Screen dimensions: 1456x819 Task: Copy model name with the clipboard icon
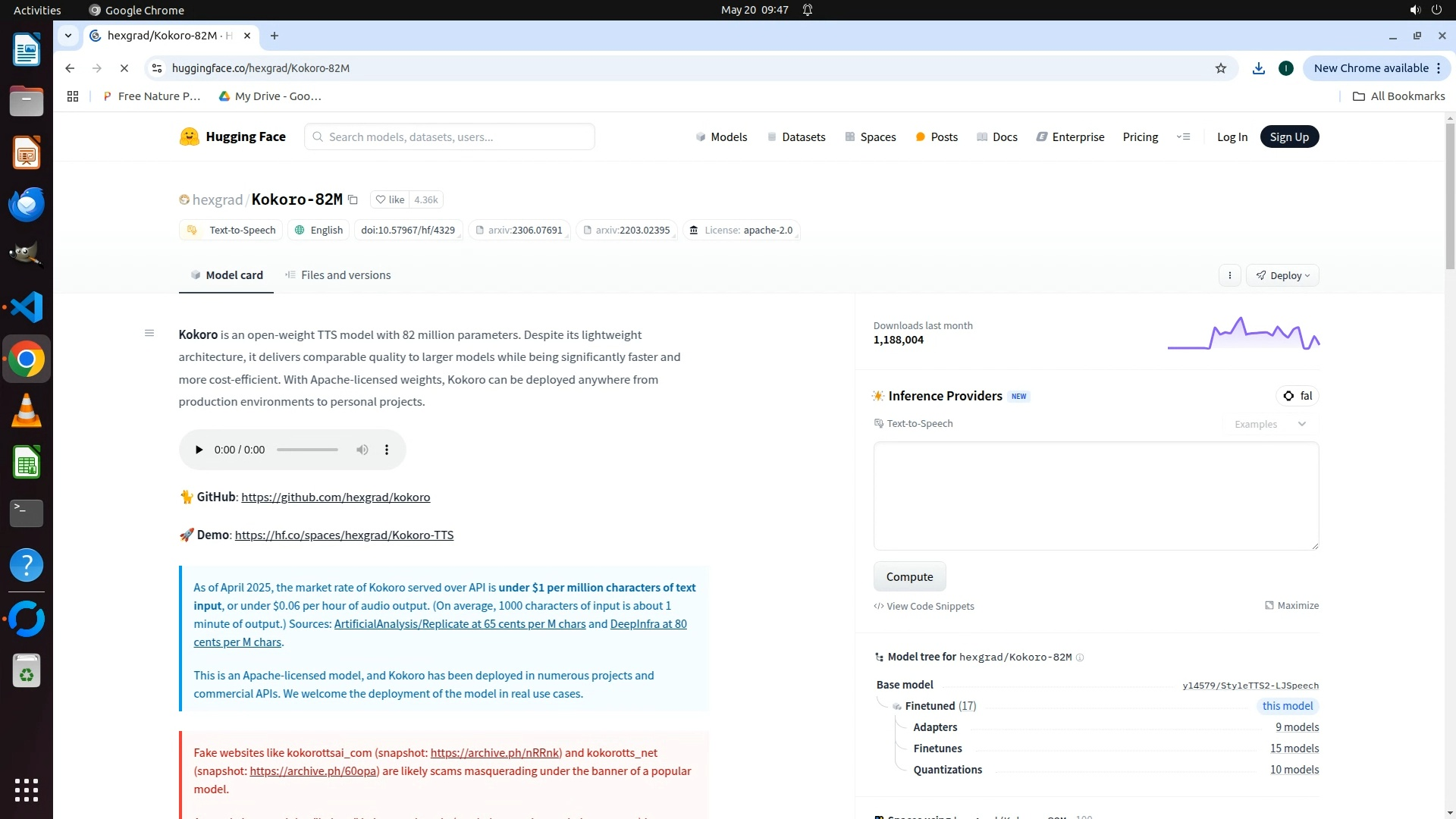coord(353,200)
